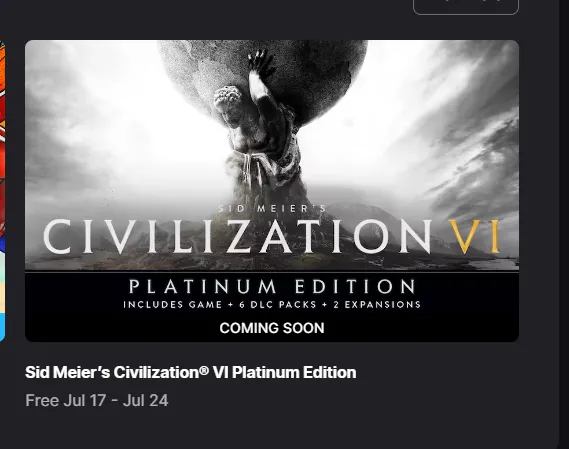Click the words Platinum Edition in the card title
The width and height of the screenshot is (569, 449).
pos(294,372)
